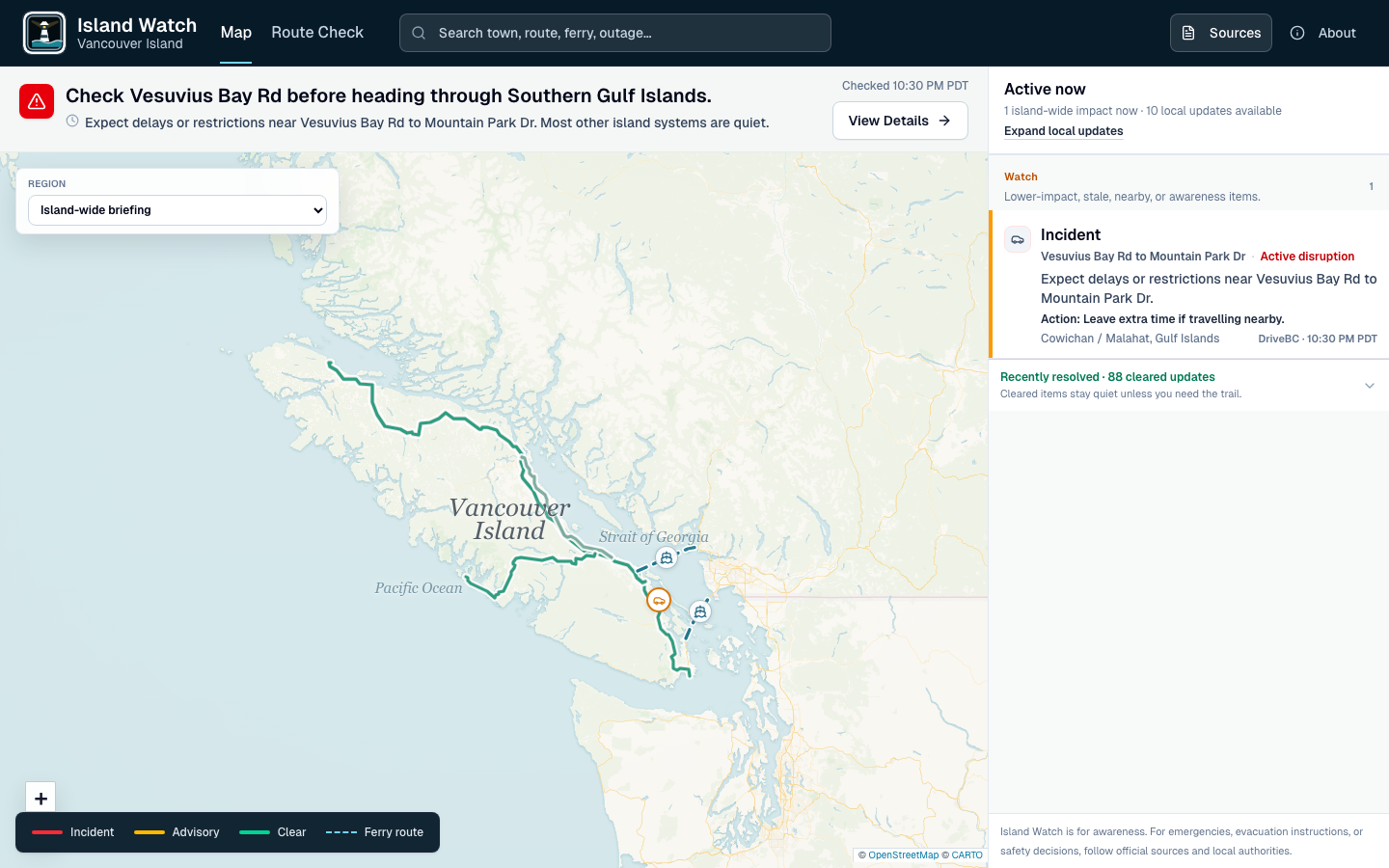Click the yellow Advisory legend swatch
This screenshot has width=1389, height=868.
coord(150,832)
